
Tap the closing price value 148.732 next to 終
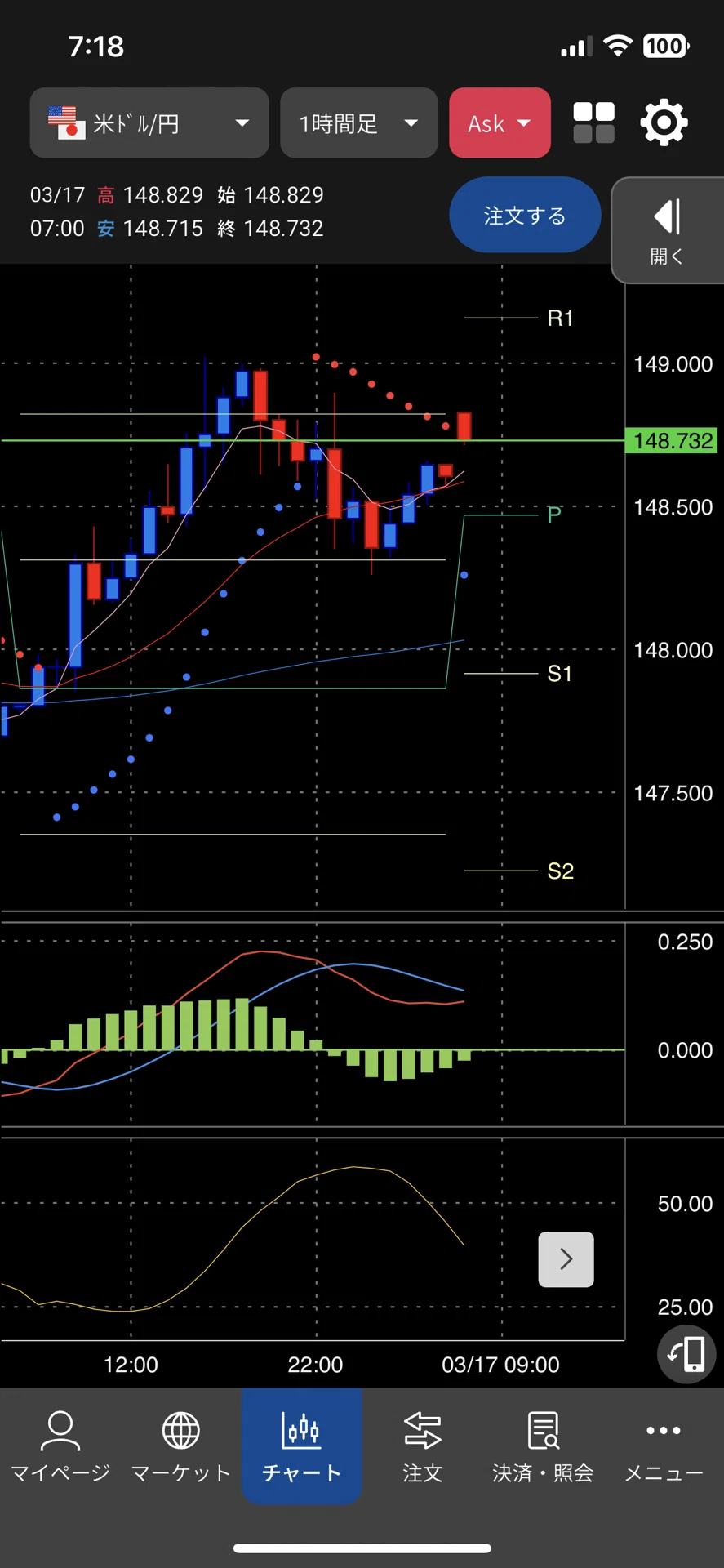tap(283, 229)
